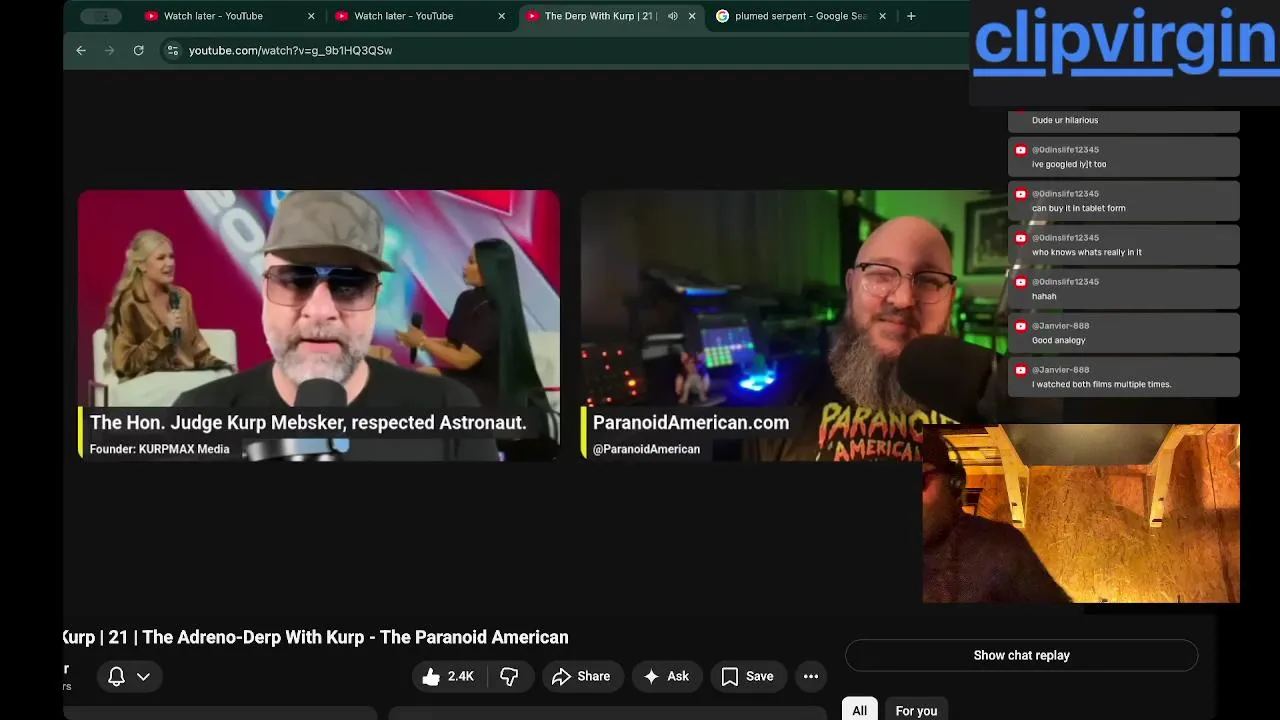Viewport: 1280px width, 720px height.
Task: Click the Kurp Mebsker video frame
Action: [319, 325]
